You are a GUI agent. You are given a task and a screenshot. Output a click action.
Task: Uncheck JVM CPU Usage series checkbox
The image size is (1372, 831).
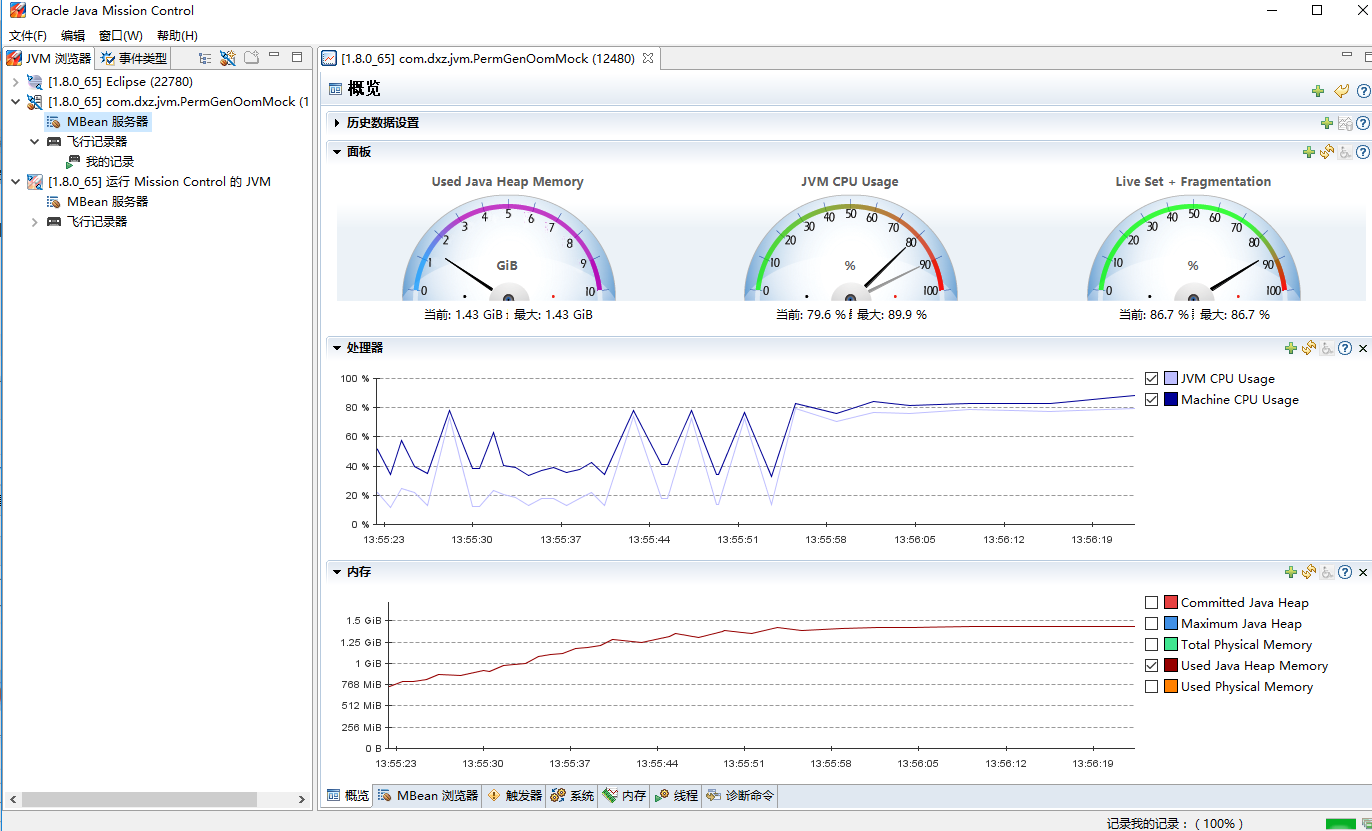(1151, 379)
